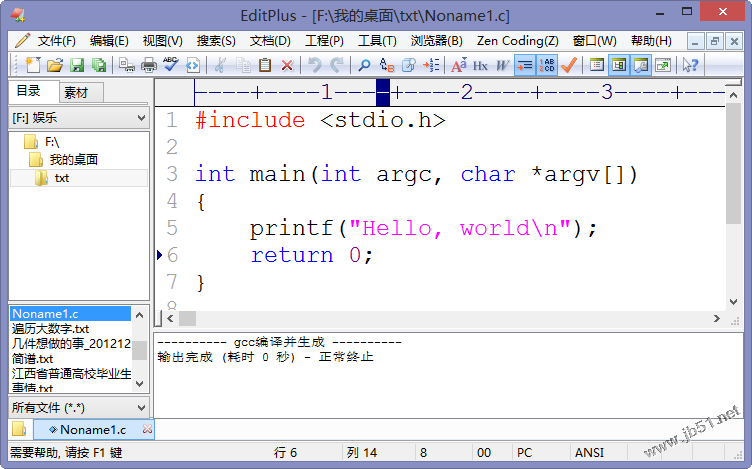Open the 搜索(S) menu
The height and width of the screenshot is (469, 752).
tap(216, 41)
